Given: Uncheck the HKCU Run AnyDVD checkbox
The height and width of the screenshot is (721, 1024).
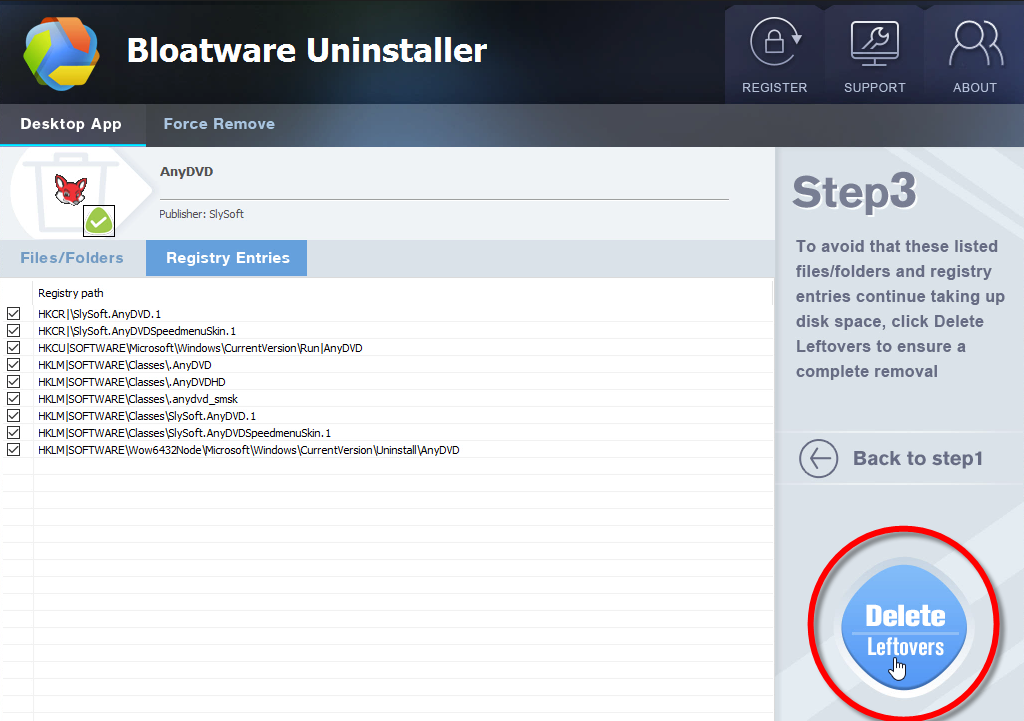Looking at the screenshot, I should point(14,347).
